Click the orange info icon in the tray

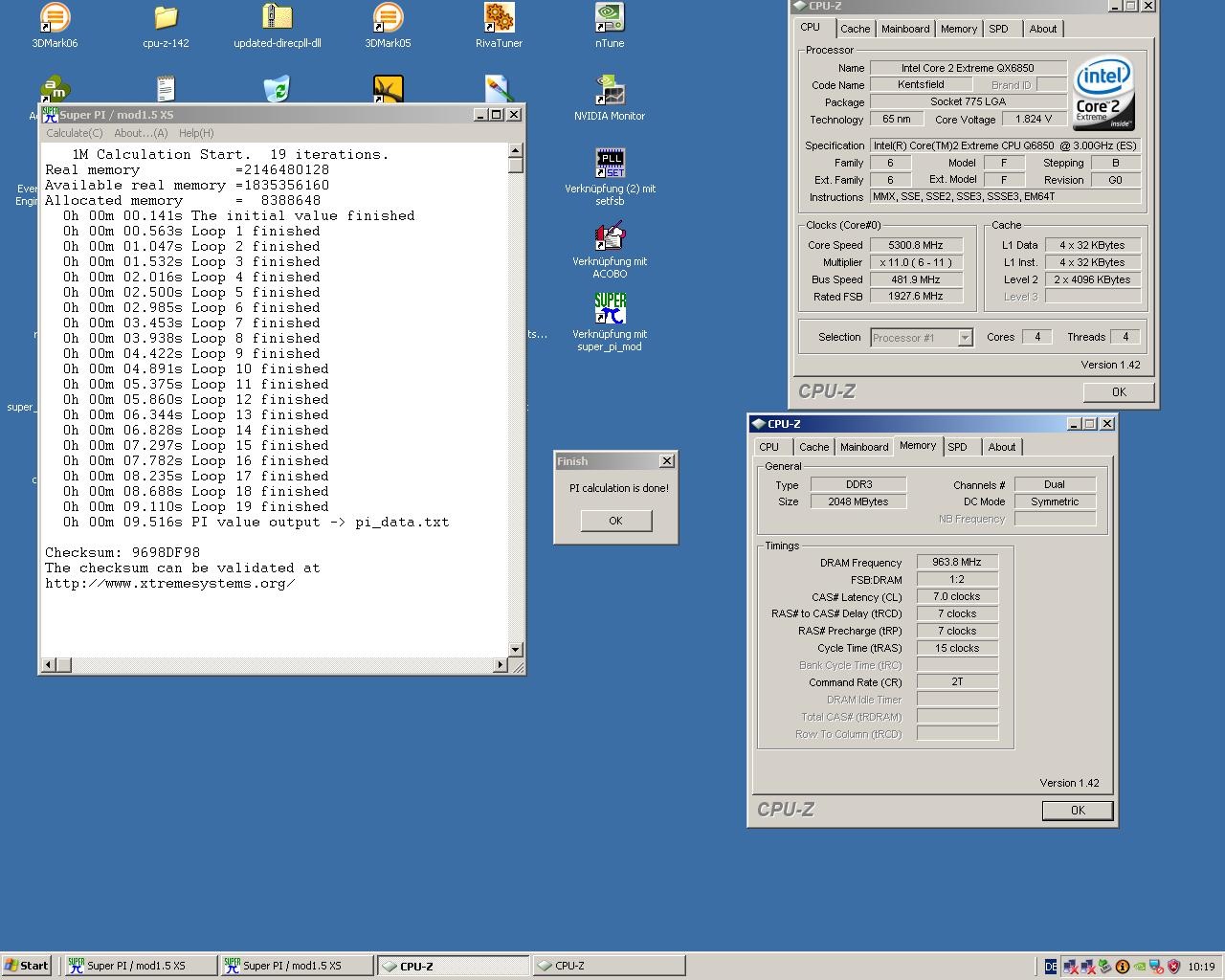tap(1123, 967)
